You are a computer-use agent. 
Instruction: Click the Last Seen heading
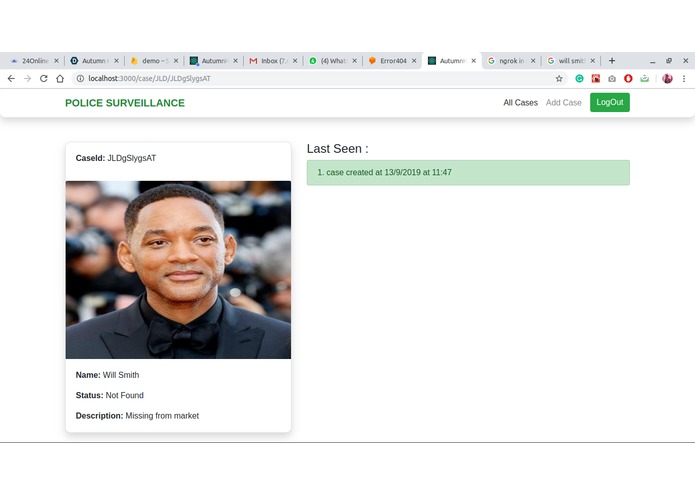pos(337,149)
